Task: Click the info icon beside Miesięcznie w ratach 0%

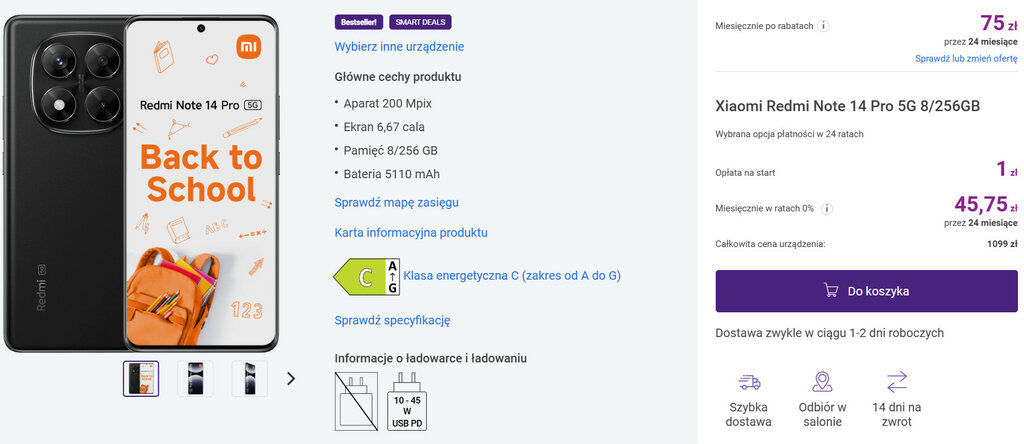Action: (x=827, y=209)
